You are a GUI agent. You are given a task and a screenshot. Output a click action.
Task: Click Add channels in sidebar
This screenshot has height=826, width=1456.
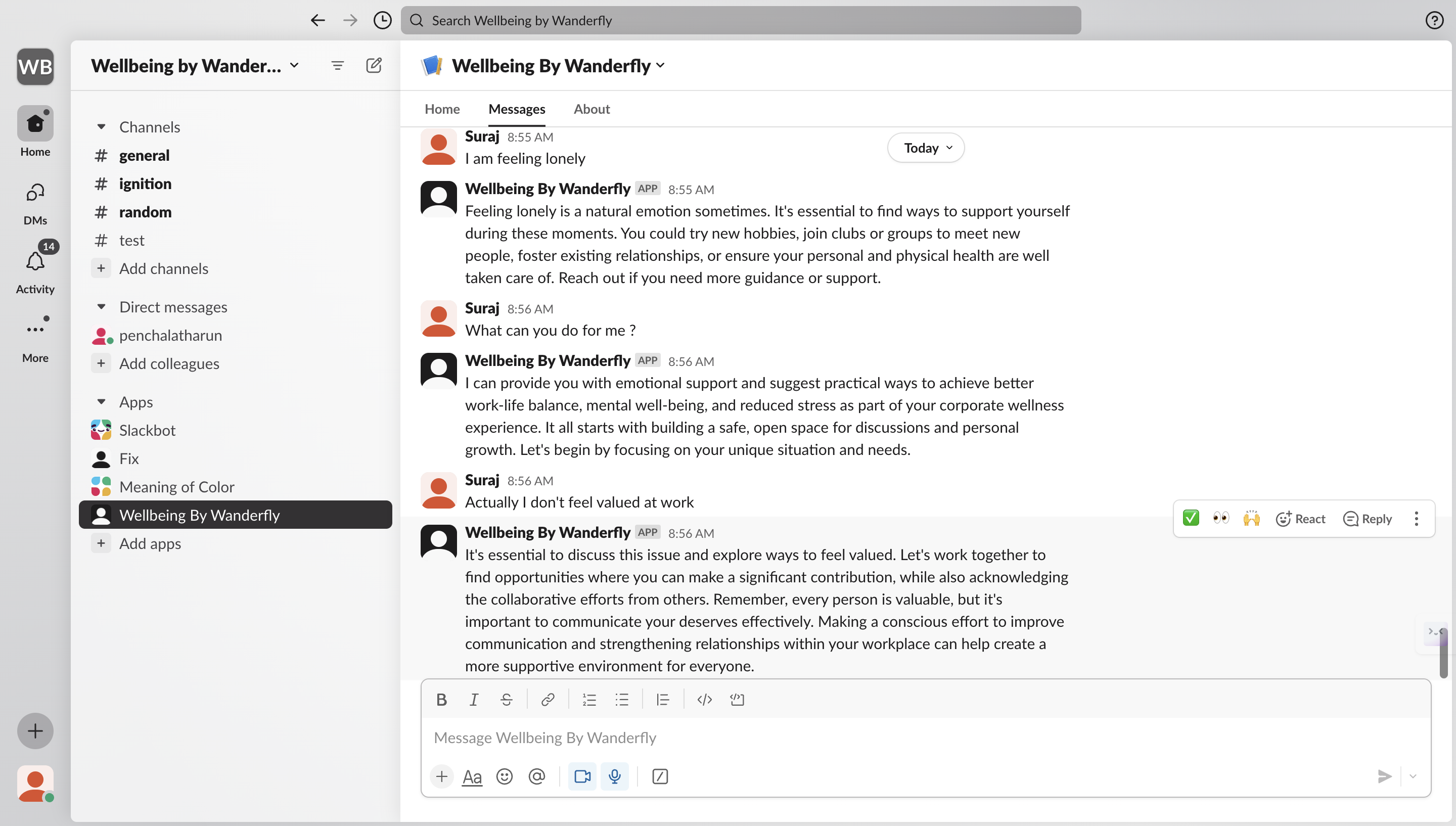163,268
